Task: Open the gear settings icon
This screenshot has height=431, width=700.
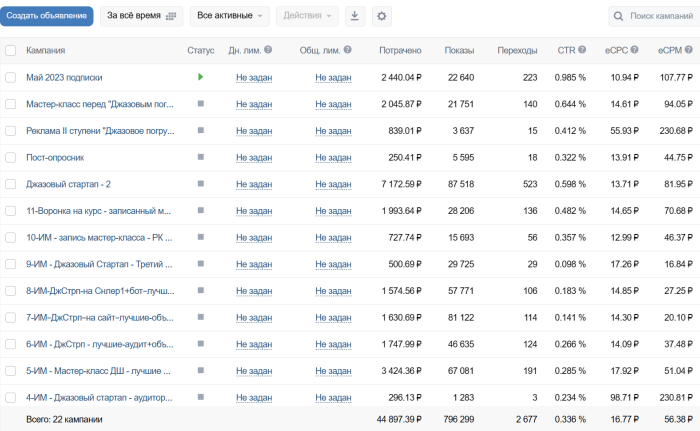Action: [x=381, y=16]
